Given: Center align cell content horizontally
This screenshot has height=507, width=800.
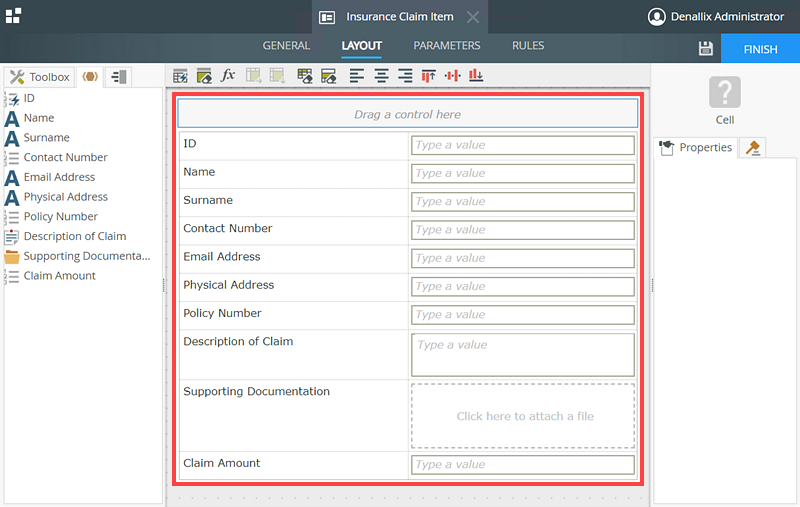Looking at the screenshot, I should (381, 76).
